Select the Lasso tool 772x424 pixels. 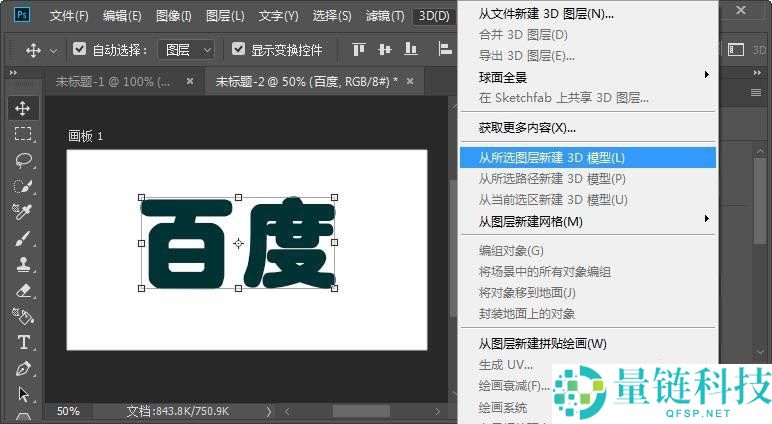tap(23, 160)
